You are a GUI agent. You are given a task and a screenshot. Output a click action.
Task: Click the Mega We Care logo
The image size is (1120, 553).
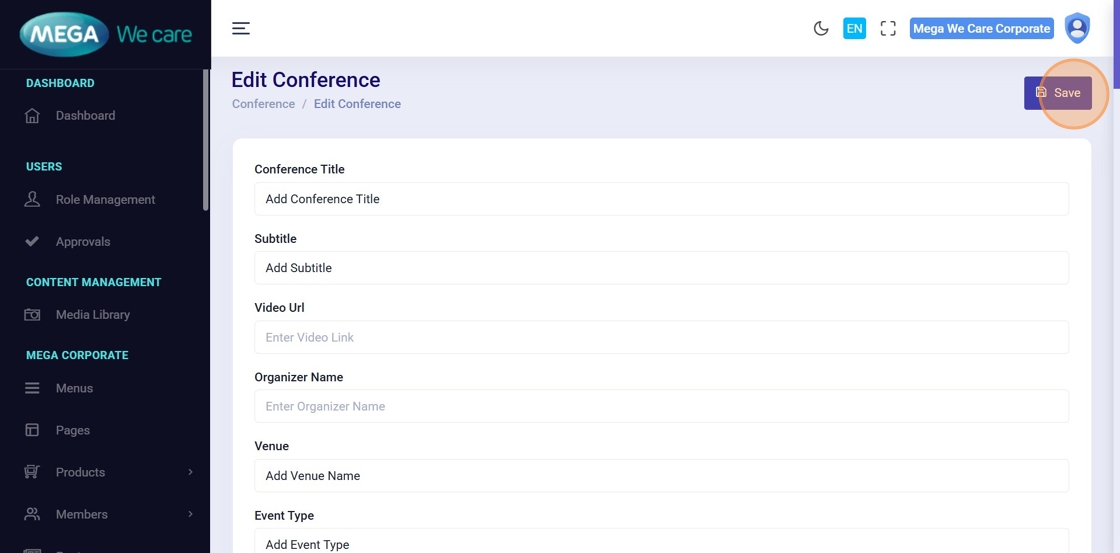click(x=106, y=35)
